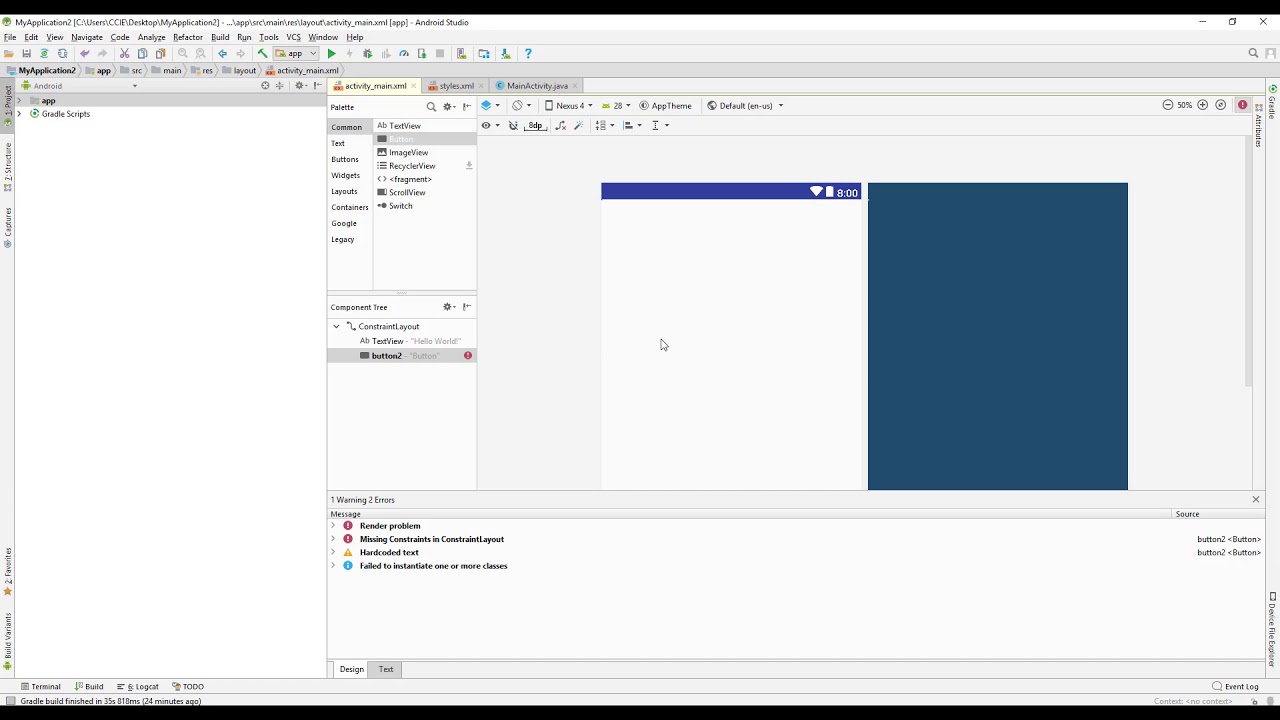Screen dimensions: 1280x720
Task: Select ImageView in the palette list
Action: click(x=425, y=153)
